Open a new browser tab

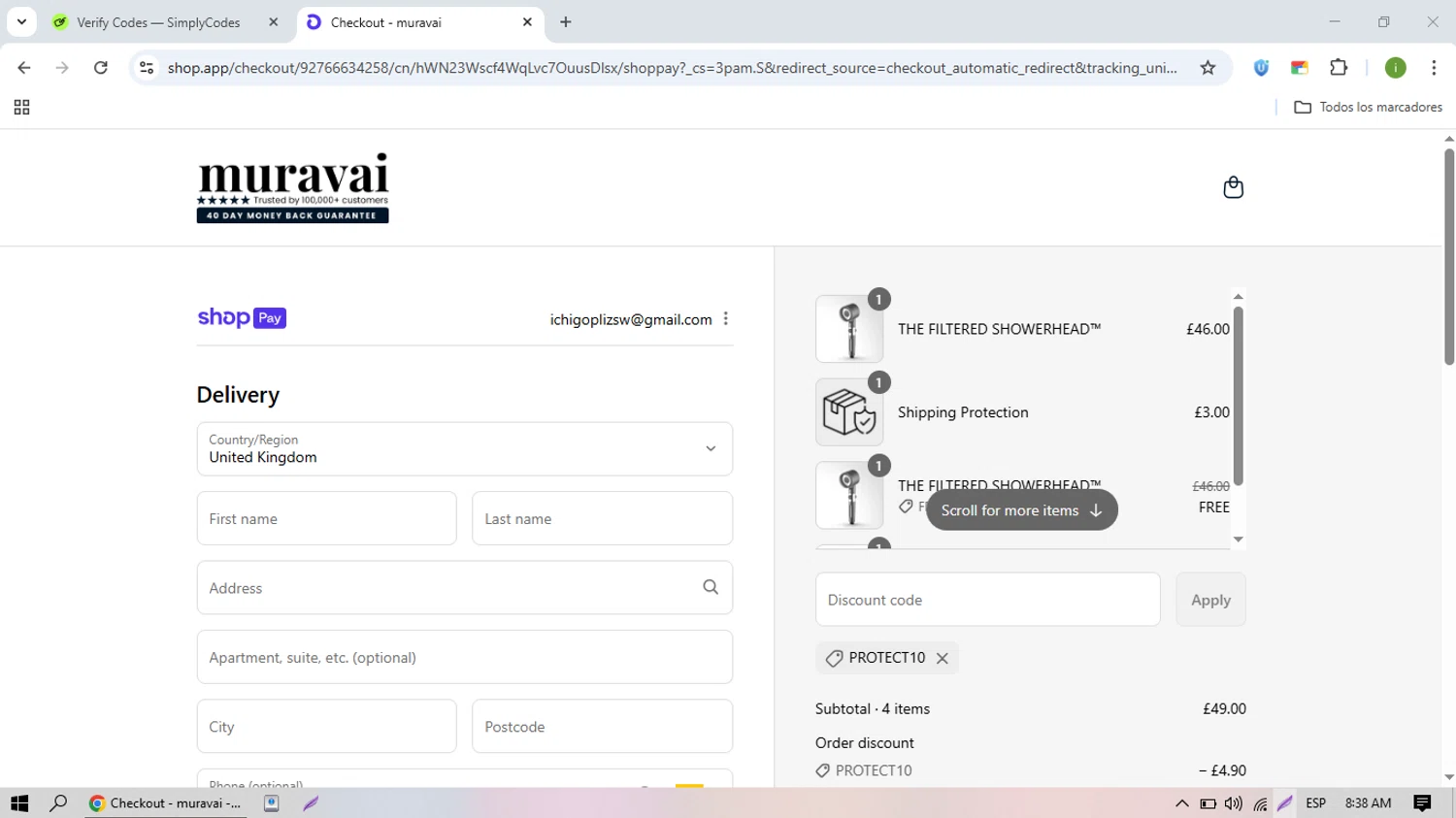tap(566, 22)
